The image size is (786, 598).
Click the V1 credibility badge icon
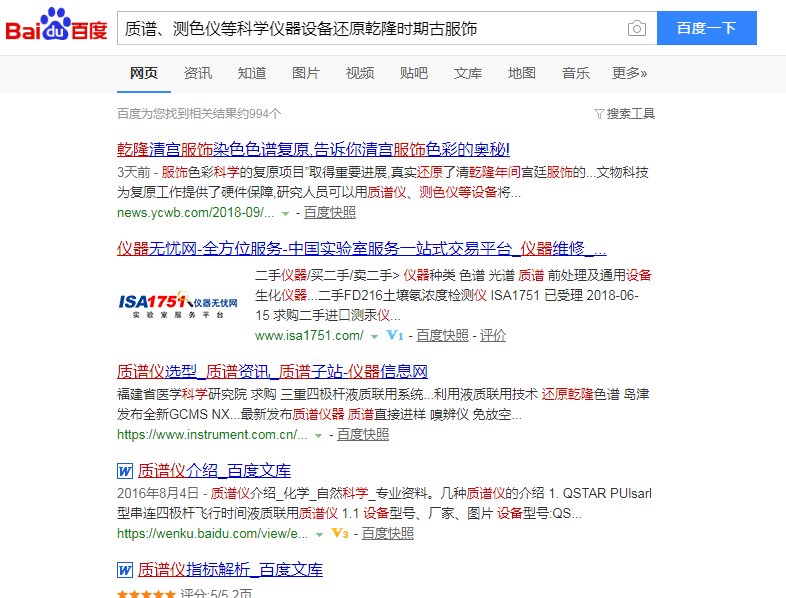394,335
